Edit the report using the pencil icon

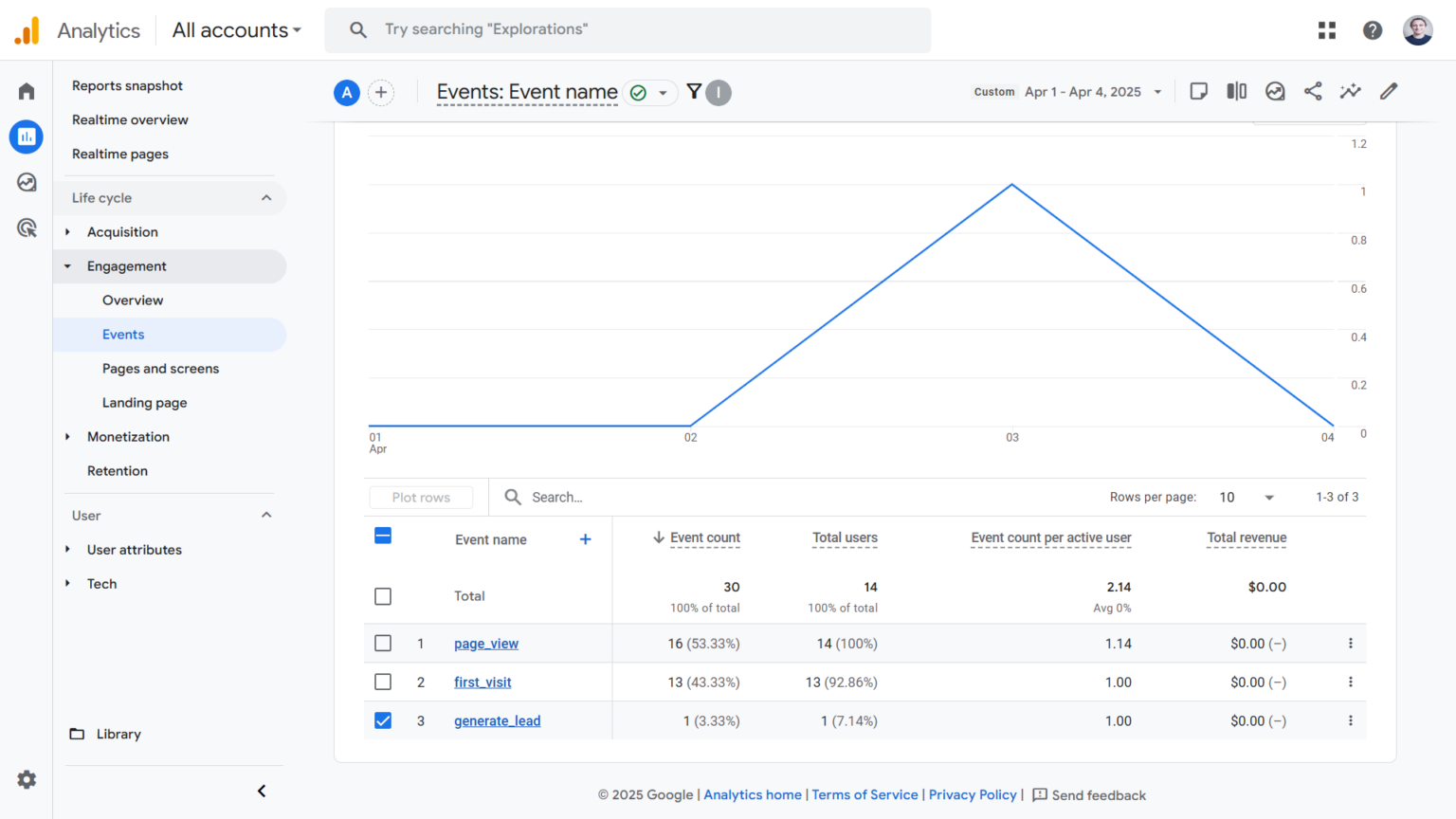1388,91
